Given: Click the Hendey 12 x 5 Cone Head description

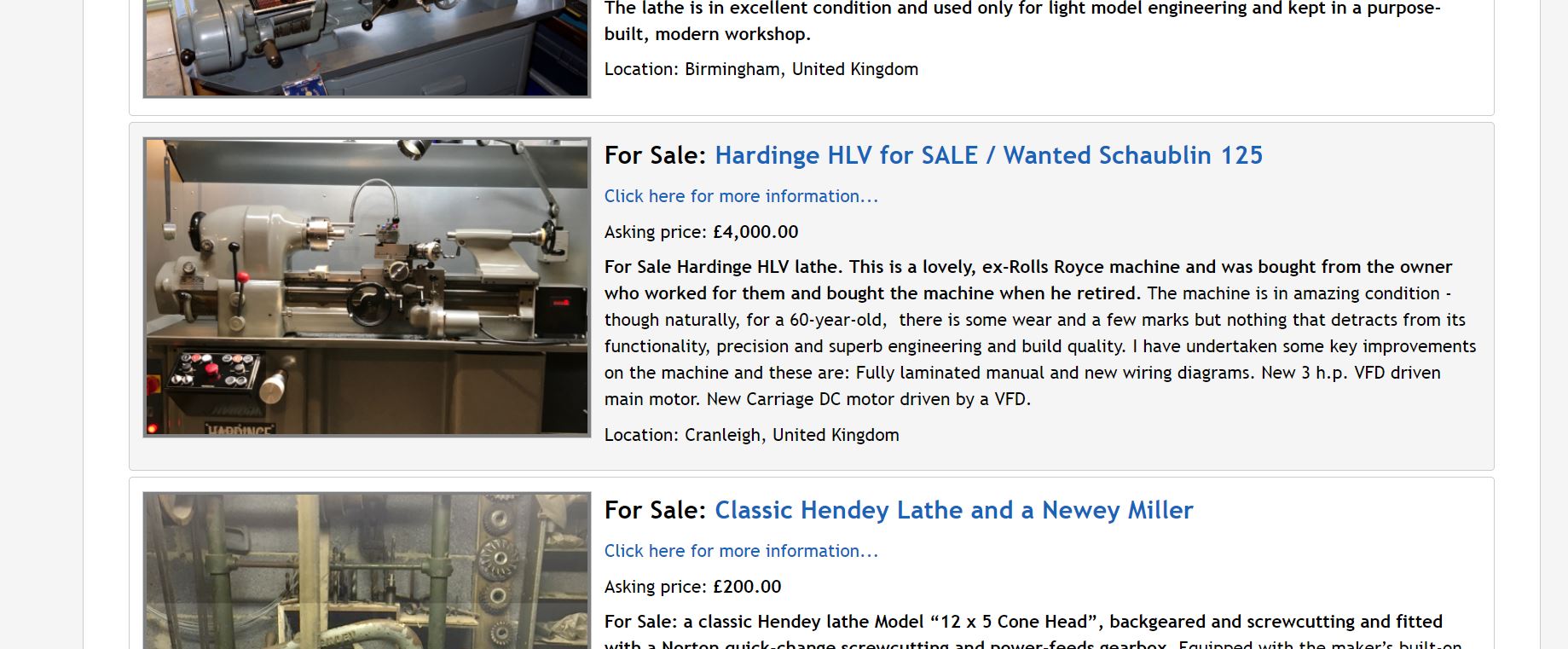Looking at the screenshot, I should pyautogui.click(x=1023, y=634).
